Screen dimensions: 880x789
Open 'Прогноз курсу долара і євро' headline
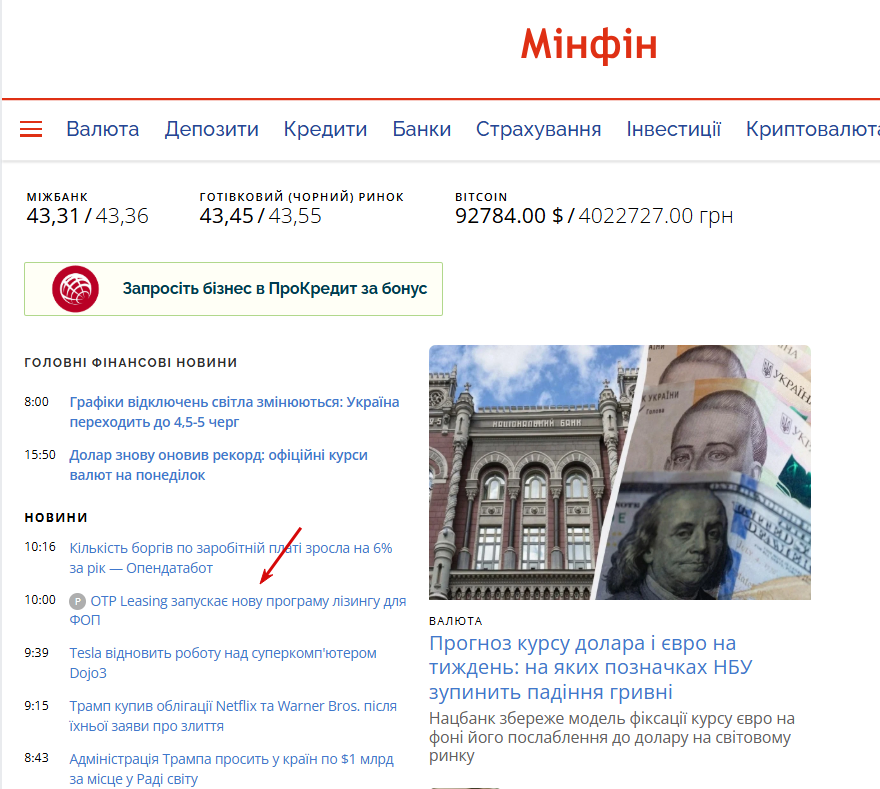point(590,667)
